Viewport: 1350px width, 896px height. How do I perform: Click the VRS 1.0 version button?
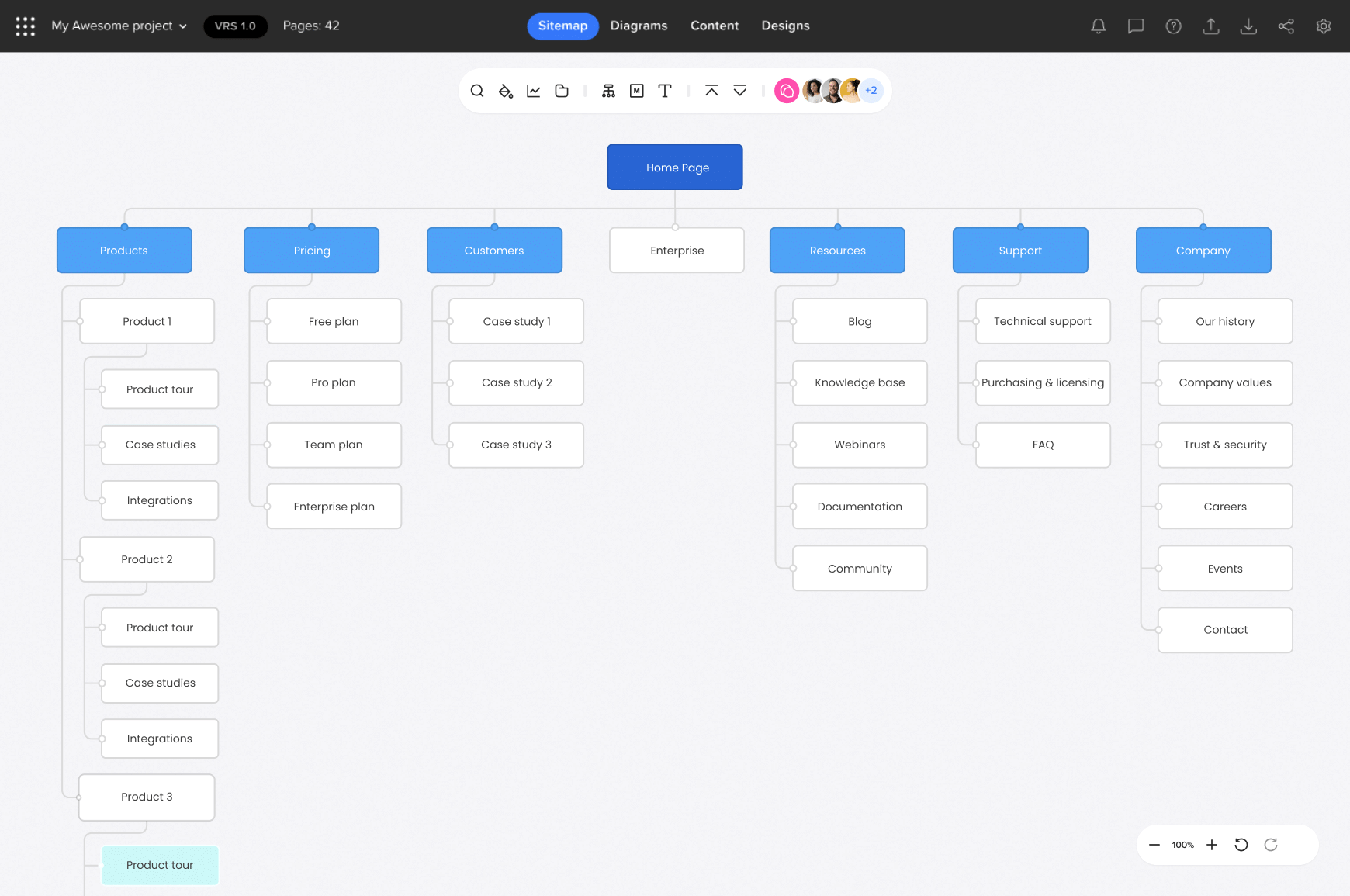(235, 26)
